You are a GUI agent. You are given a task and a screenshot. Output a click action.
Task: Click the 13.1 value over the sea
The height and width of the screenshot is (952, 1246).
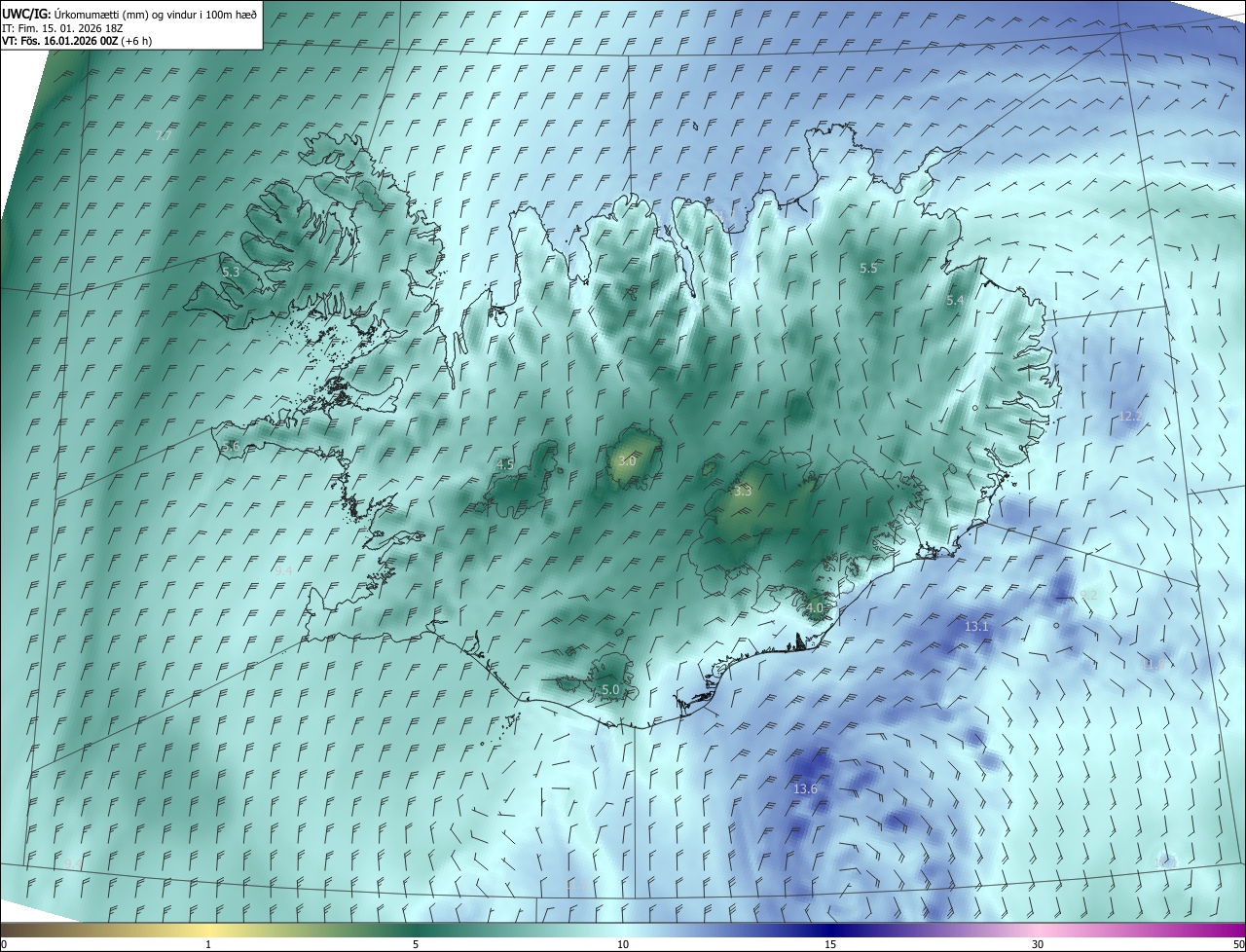tap(976, 627)
